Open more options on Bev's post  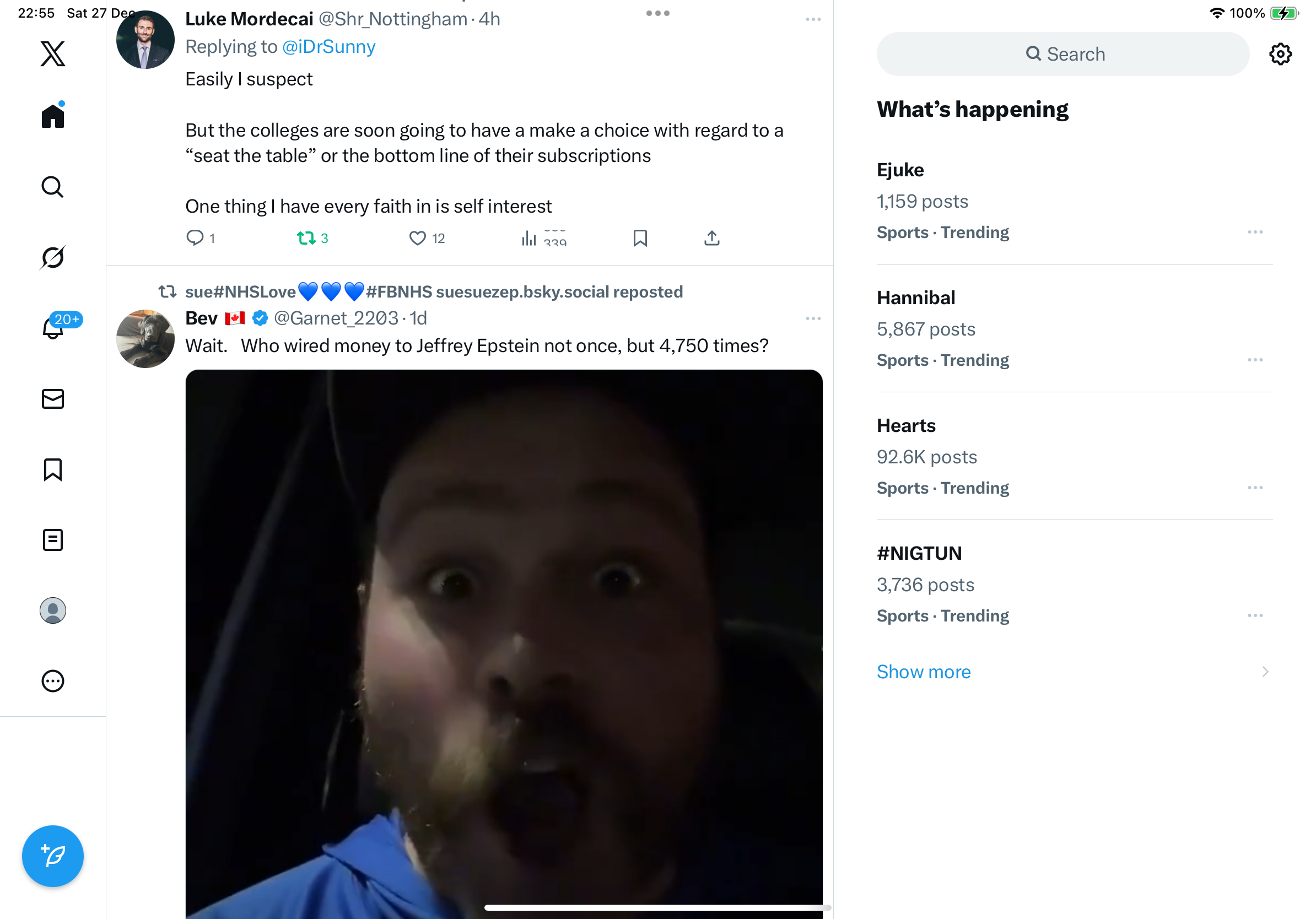(813, 318)
